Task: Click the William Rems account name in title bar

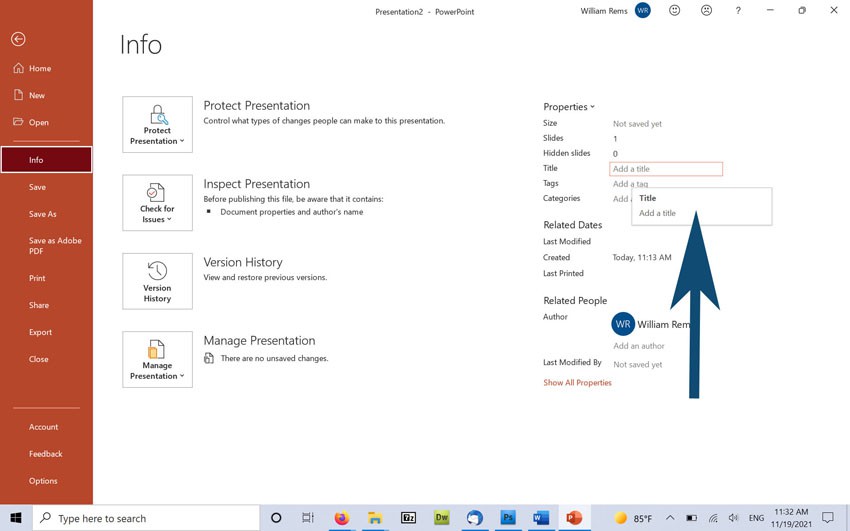Action: pos(604,11)
